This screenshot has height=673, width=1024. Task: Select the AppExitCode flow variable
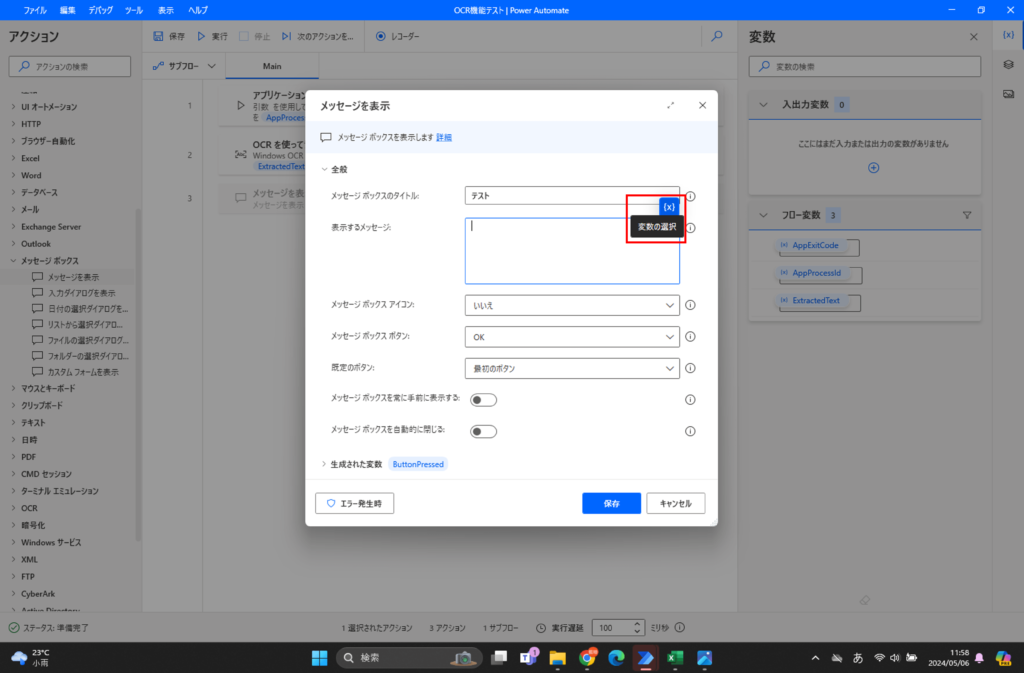(816, 245)
